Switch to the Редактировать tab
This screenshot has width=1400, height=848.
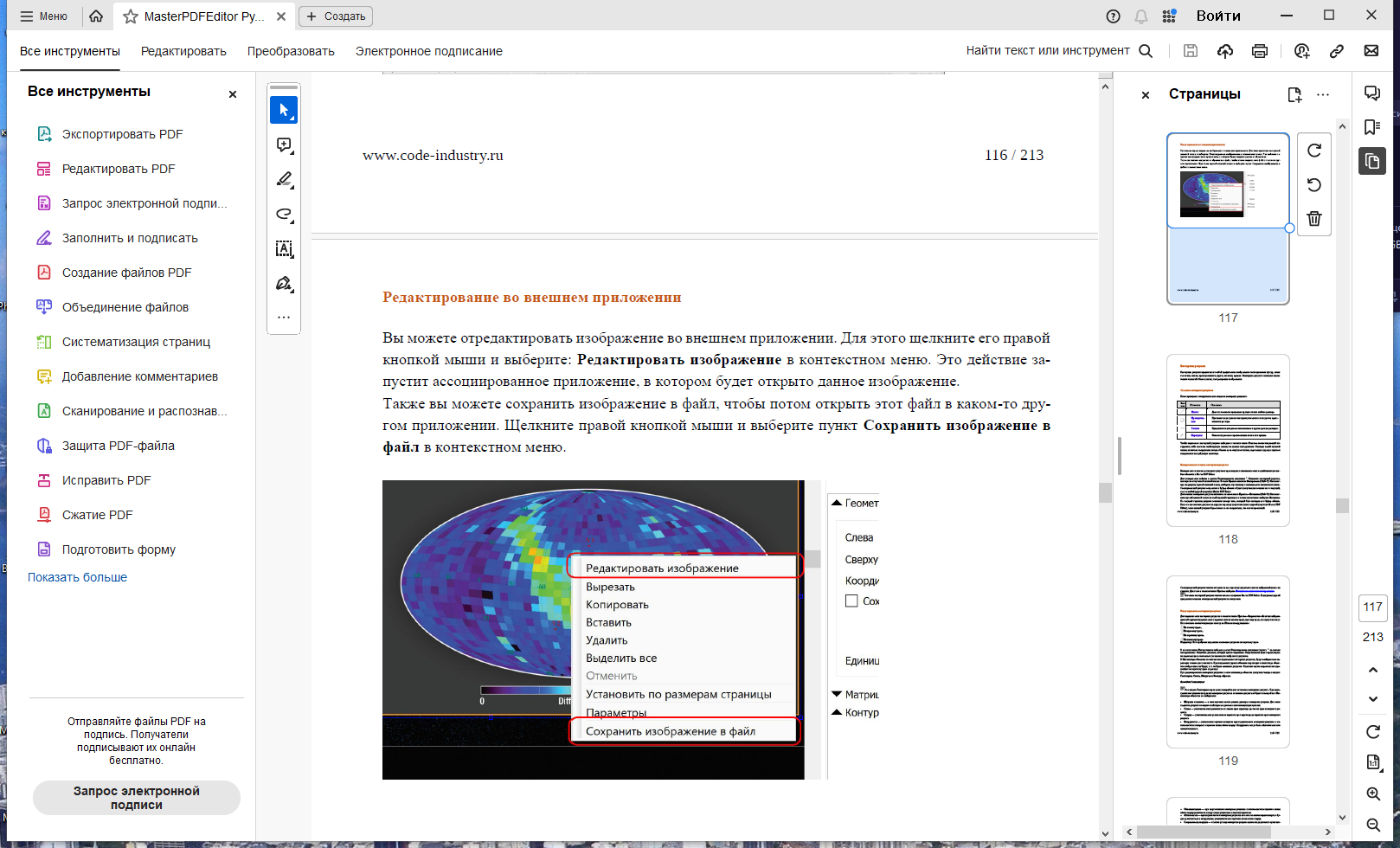click(183, 51)
